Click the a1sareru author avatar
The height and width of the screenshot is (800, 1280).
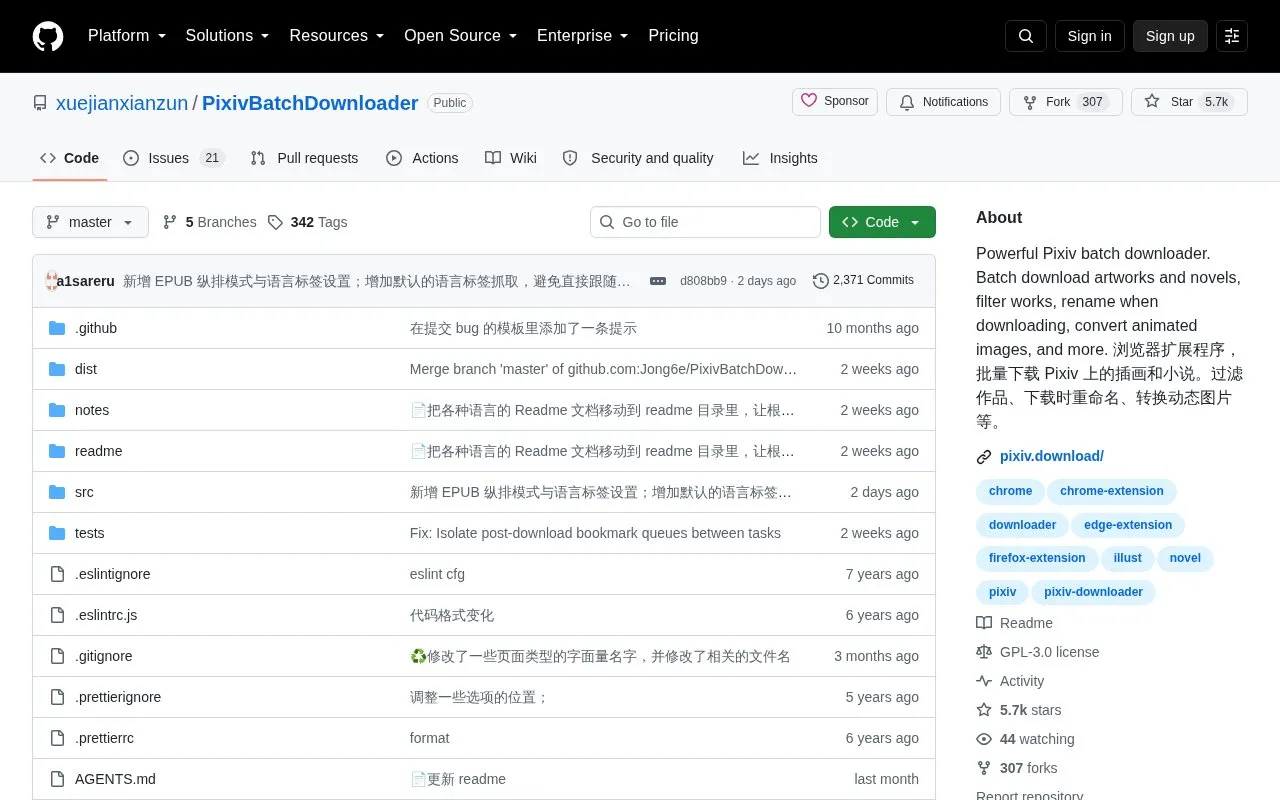click(52, 281)
